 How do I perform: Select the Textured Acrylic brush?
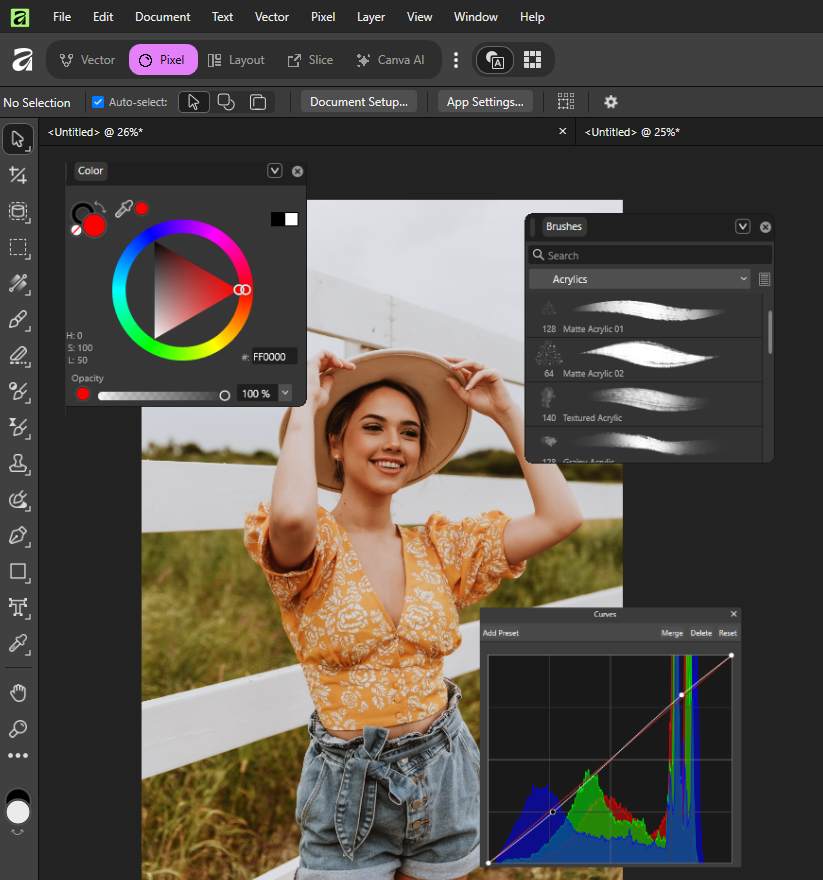[644, 405]
